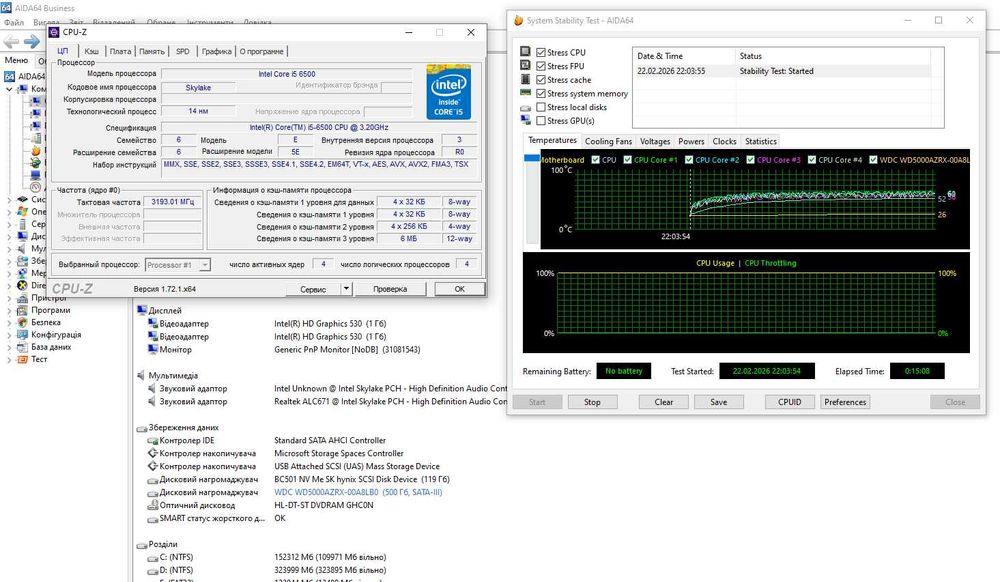Toggle the CPU Core #2 graph checkbox

point(689,159)
